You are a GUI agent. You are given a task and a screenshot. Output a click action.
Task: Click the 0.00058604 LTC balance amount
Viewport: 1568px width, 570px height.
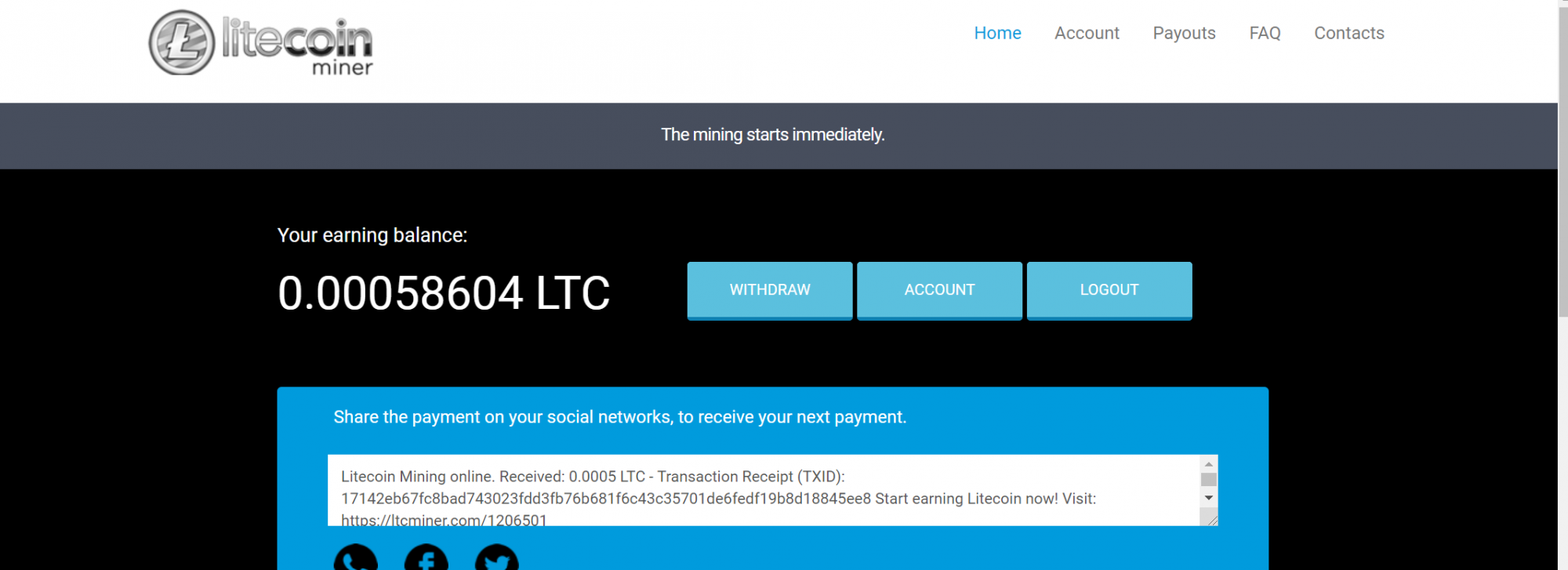[x=444, y=293]
